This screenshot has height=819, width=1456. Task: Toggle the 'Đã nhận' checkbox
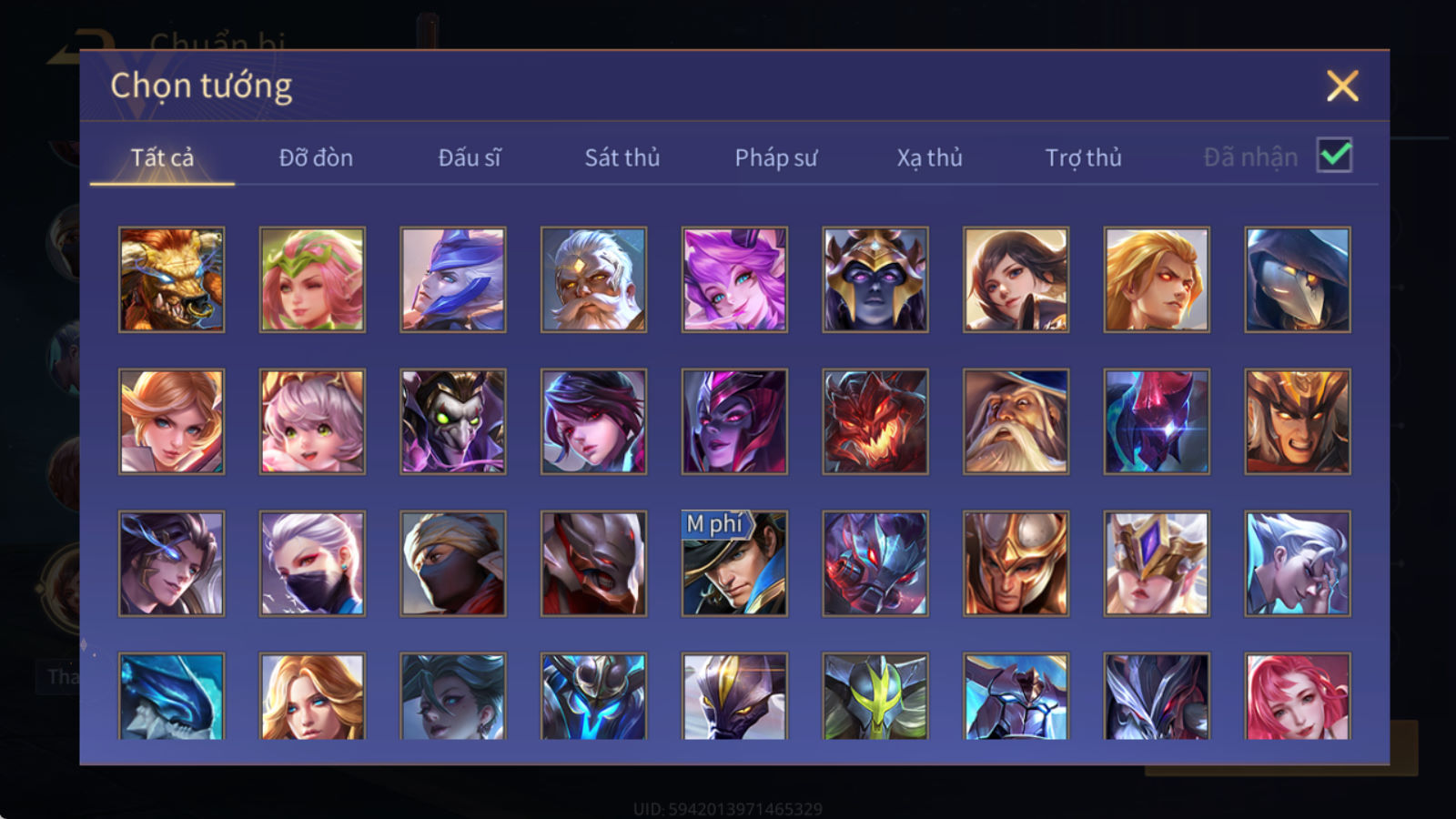[1334, 156]
